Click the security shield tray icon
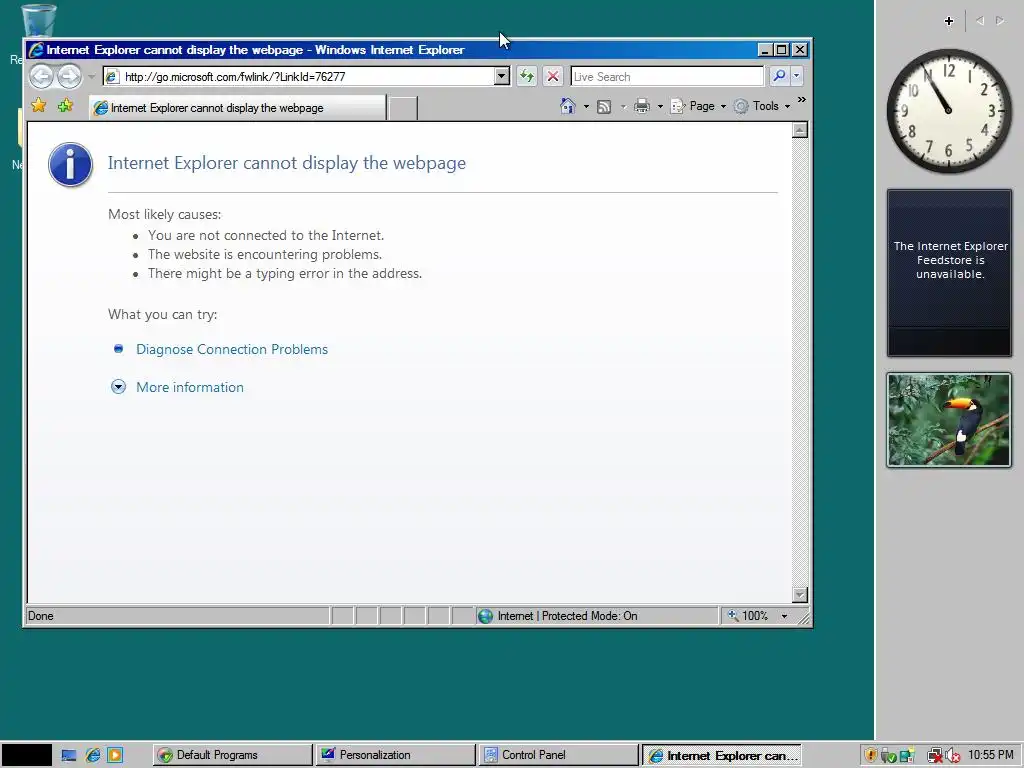 pos(870,756)
